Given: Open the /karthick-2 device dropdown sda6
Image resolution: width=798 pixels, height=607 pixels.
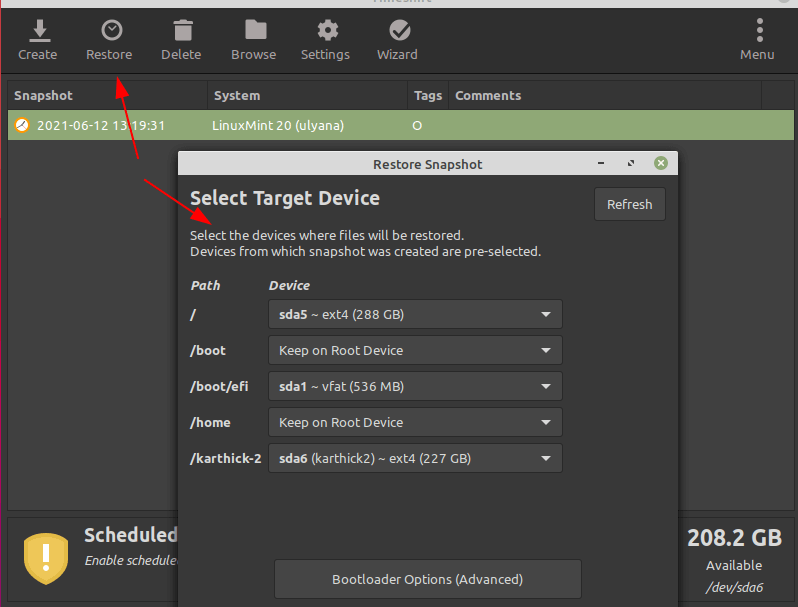Looking at the screenshot, I should point(415,458).
